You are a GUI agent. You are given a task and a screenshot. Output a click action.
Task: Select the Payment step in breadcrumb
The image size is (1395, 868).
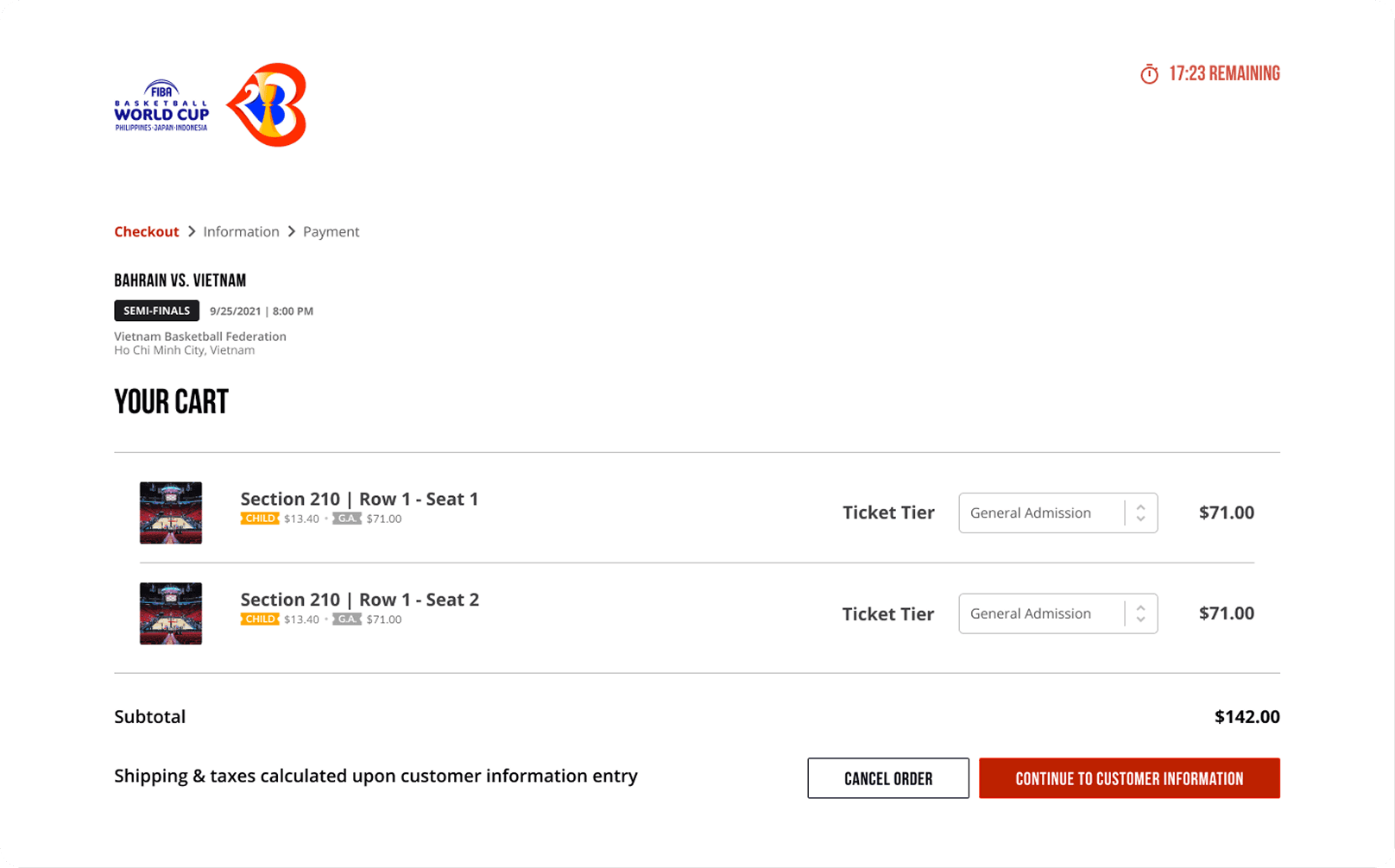pos(331,231)
